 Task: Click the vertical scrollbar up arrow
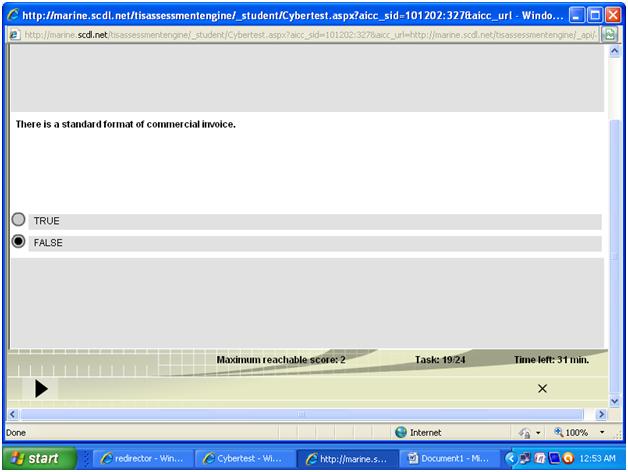614,51
